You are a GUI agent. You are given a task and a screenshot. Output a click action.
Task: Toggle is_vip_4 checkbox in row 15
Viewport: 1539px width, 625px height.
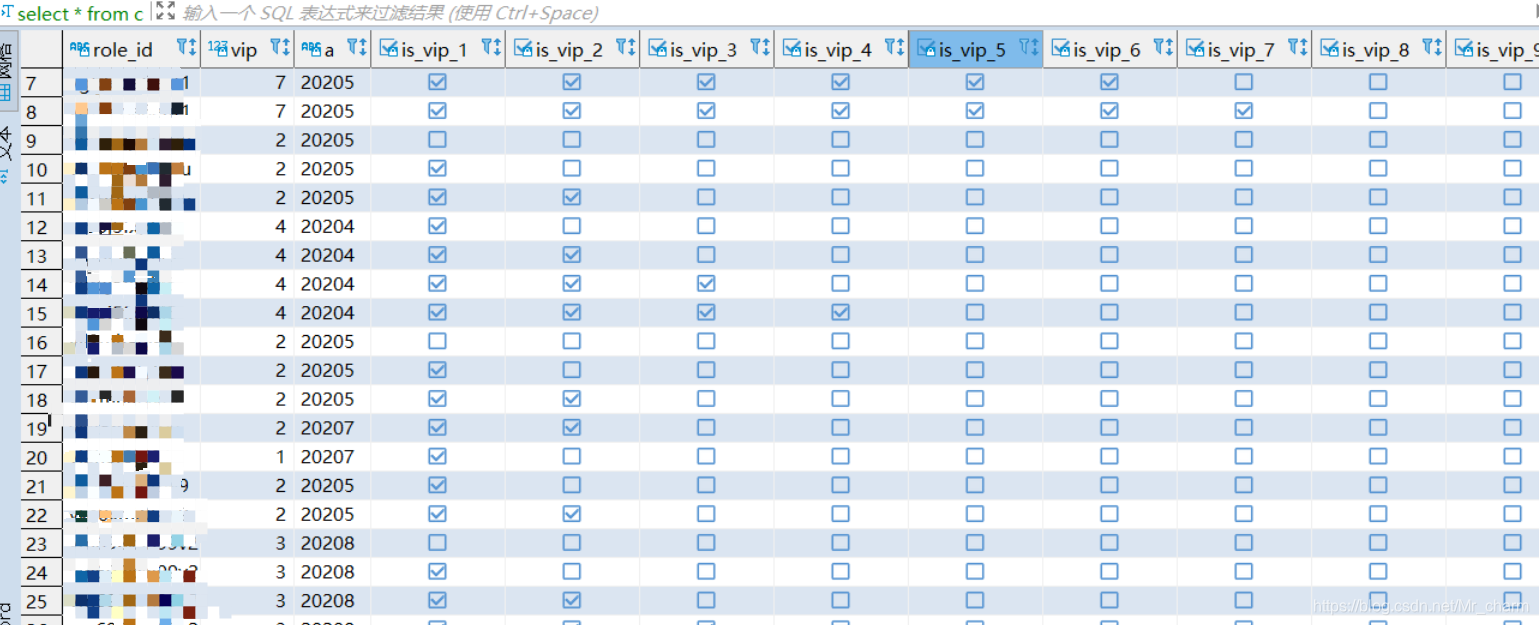tap(840, 312)
